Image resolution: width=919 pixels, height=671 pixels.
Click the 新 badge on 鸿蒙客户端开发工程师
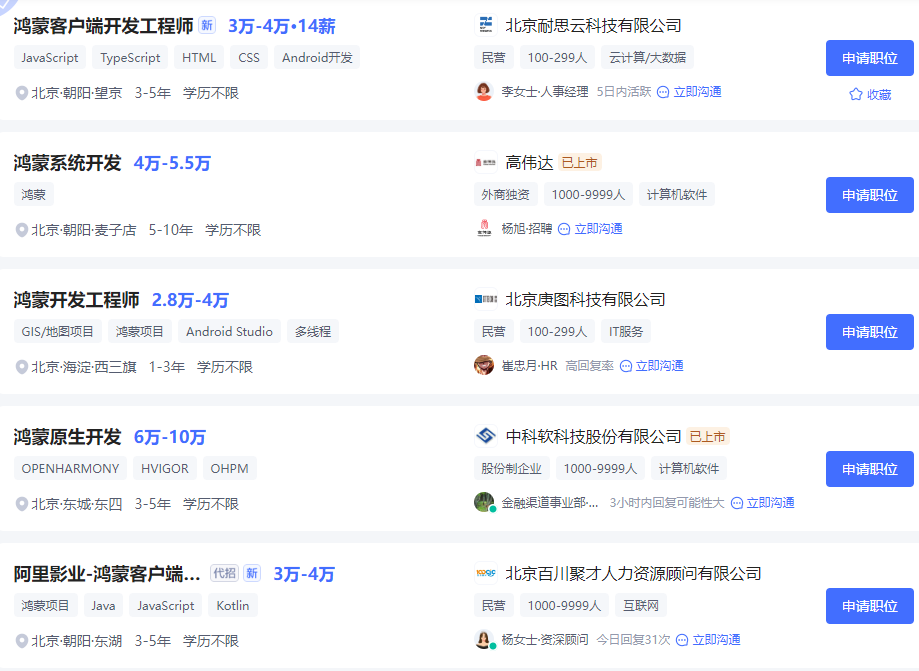point(207,25)
